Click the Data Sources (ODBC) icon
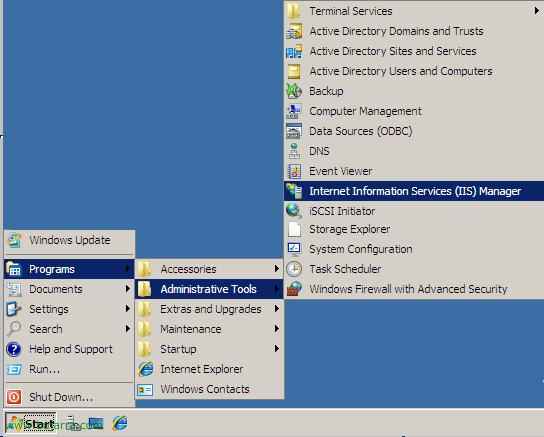 coord(294,131)
